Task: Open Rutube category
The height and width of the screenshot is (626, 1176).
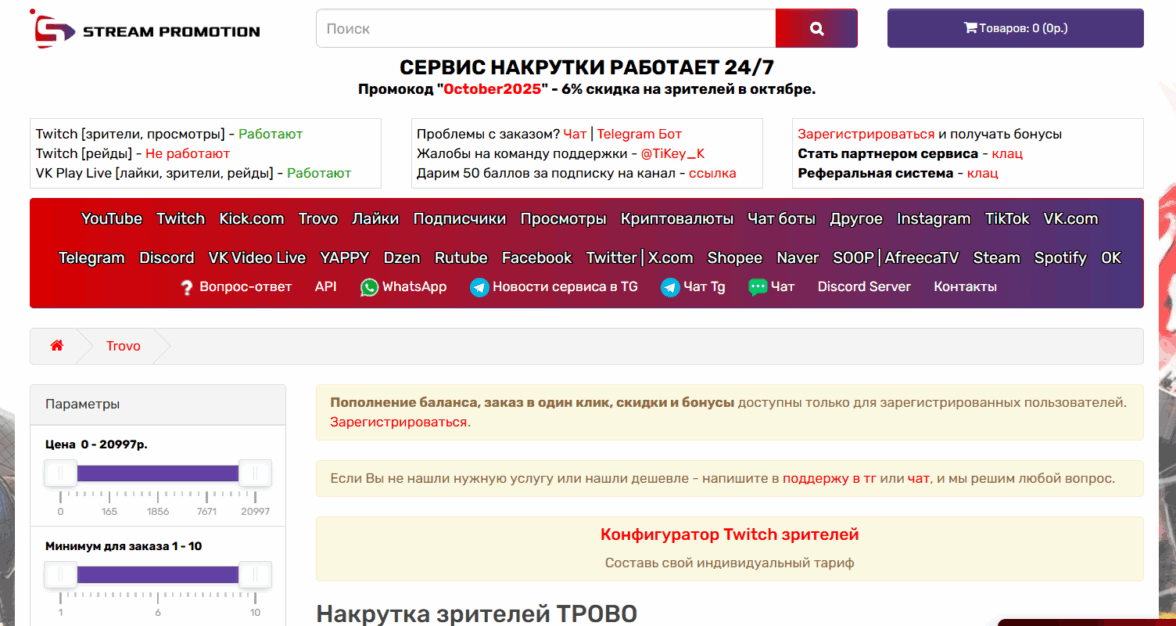Action: point(461,258)
